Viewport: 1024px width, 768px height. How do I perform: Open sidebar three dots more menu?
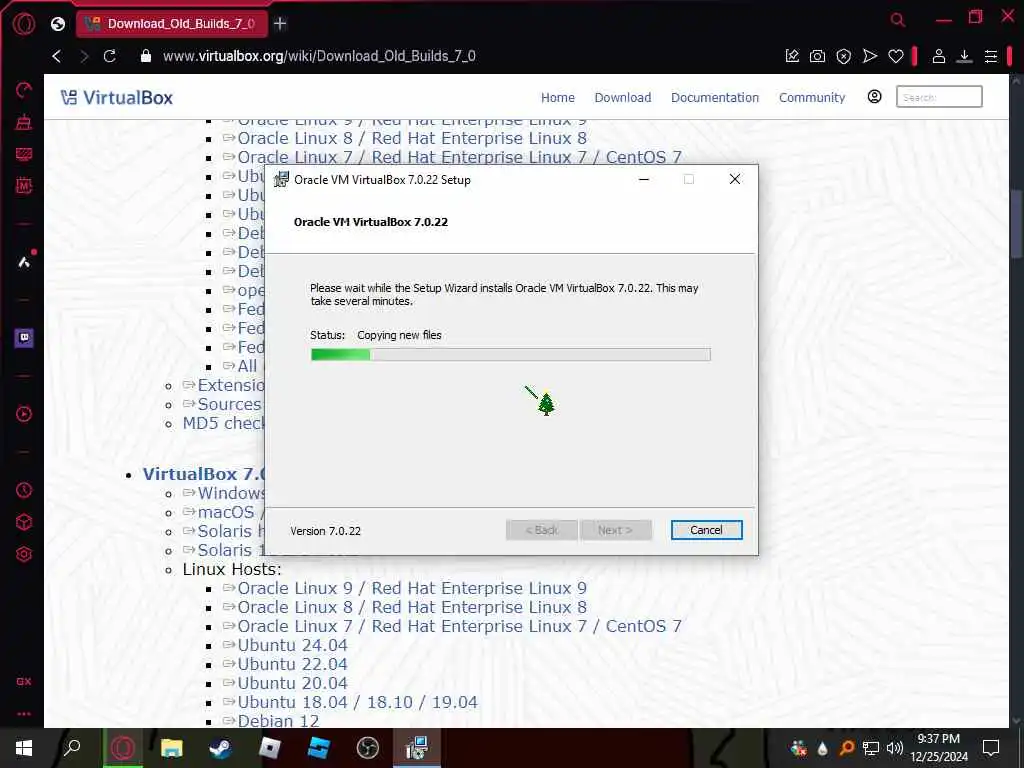tap(24, 714)
